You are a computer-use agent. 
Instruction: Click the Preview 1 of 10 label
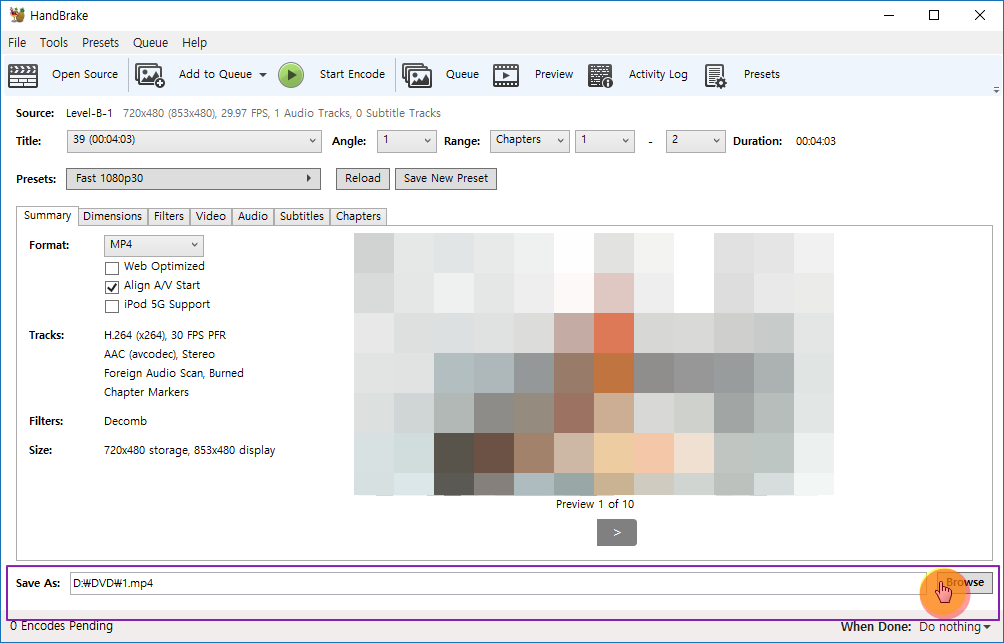point(595,505)
